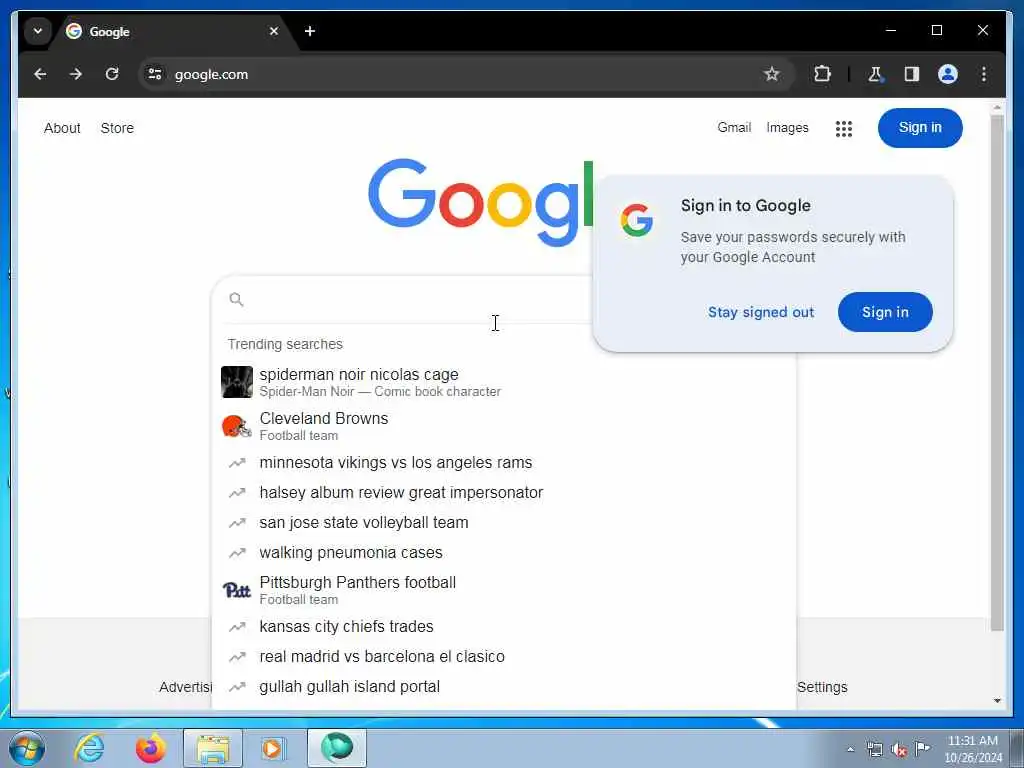Click the page vertical scrollbar
Screen dimensions: 1024x768
(x=997, y=373)
